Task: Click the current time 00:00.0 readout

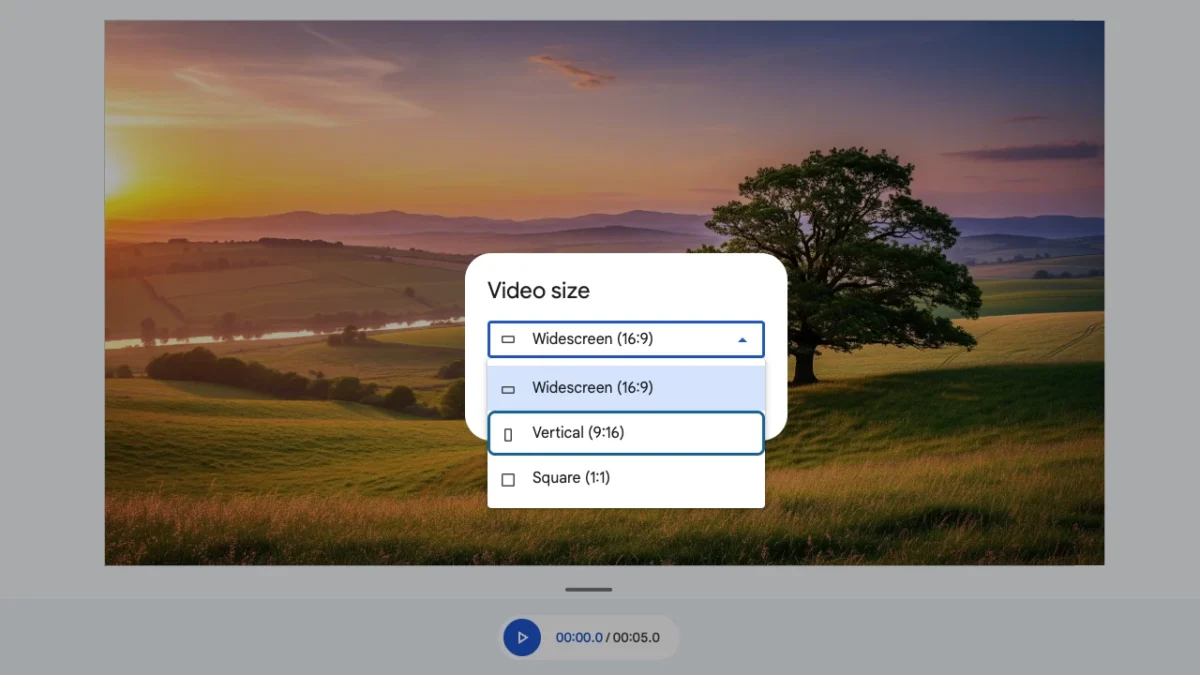Action: (579, 638)
